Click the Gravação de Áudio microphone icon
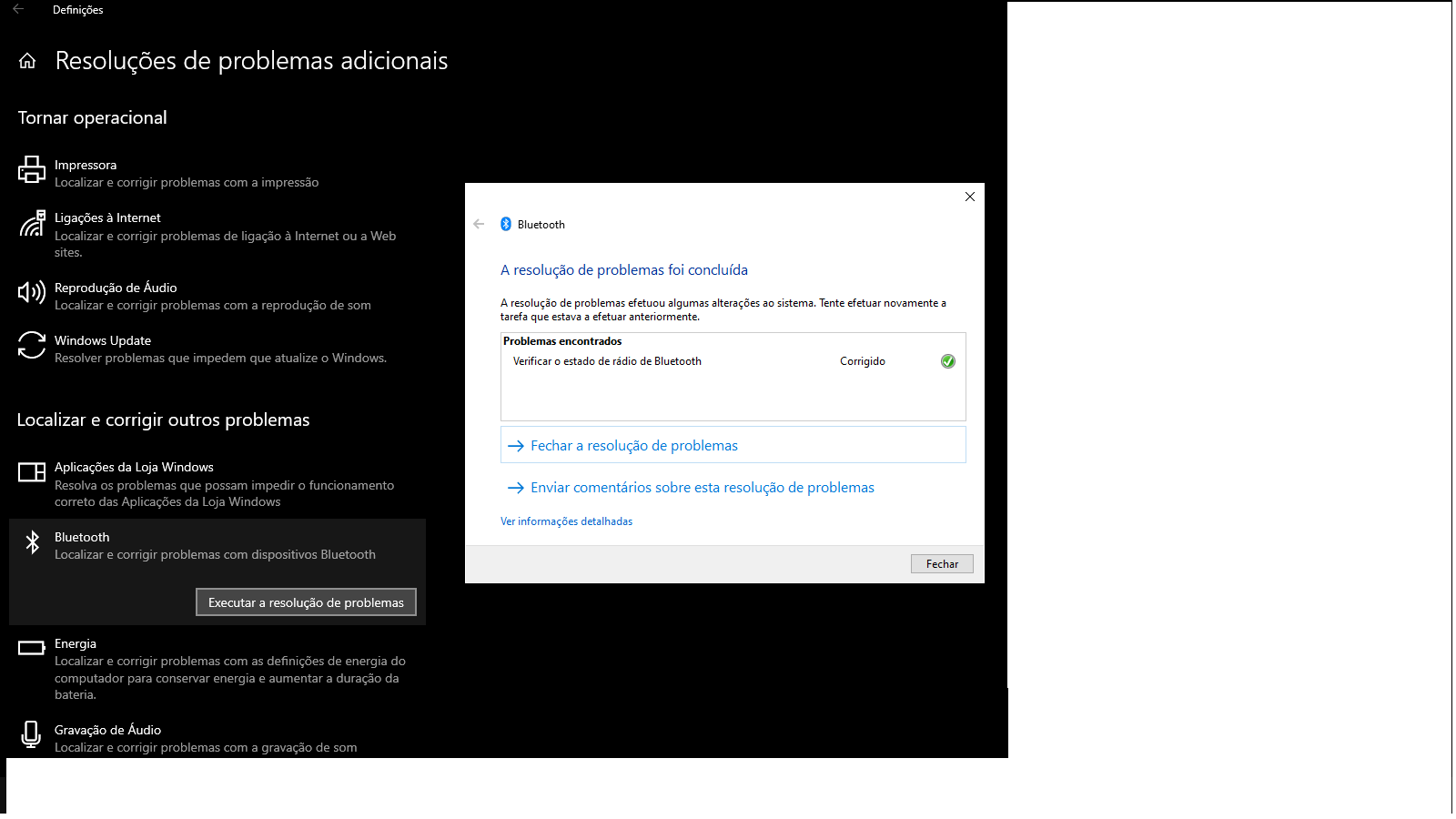Screen dimensions: 1456x819 32,733
